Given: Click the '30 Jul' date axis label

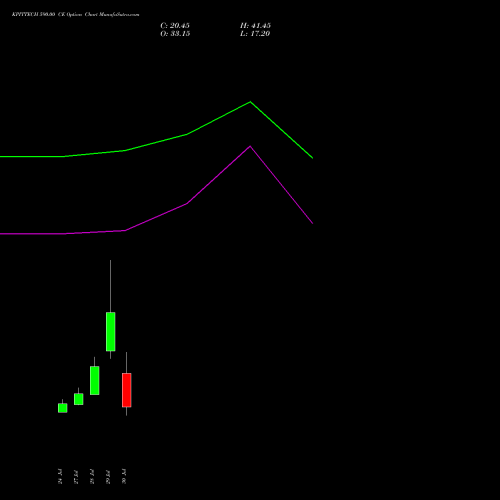Looking at the screenshot, I should [124, 476].
